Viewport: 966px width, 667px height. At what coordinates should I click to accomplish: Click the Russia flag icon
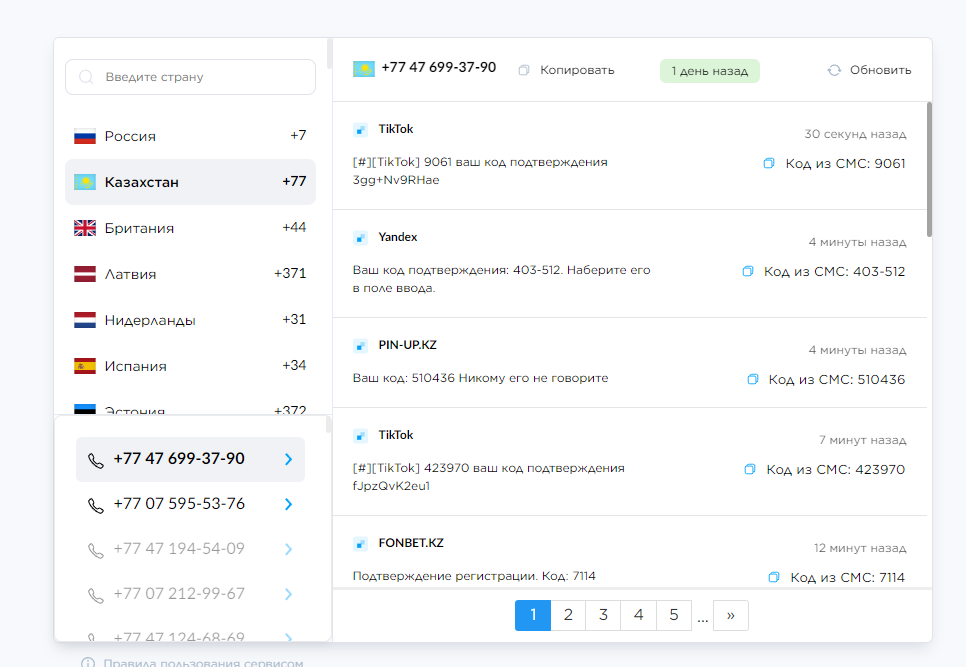point(85,136)
